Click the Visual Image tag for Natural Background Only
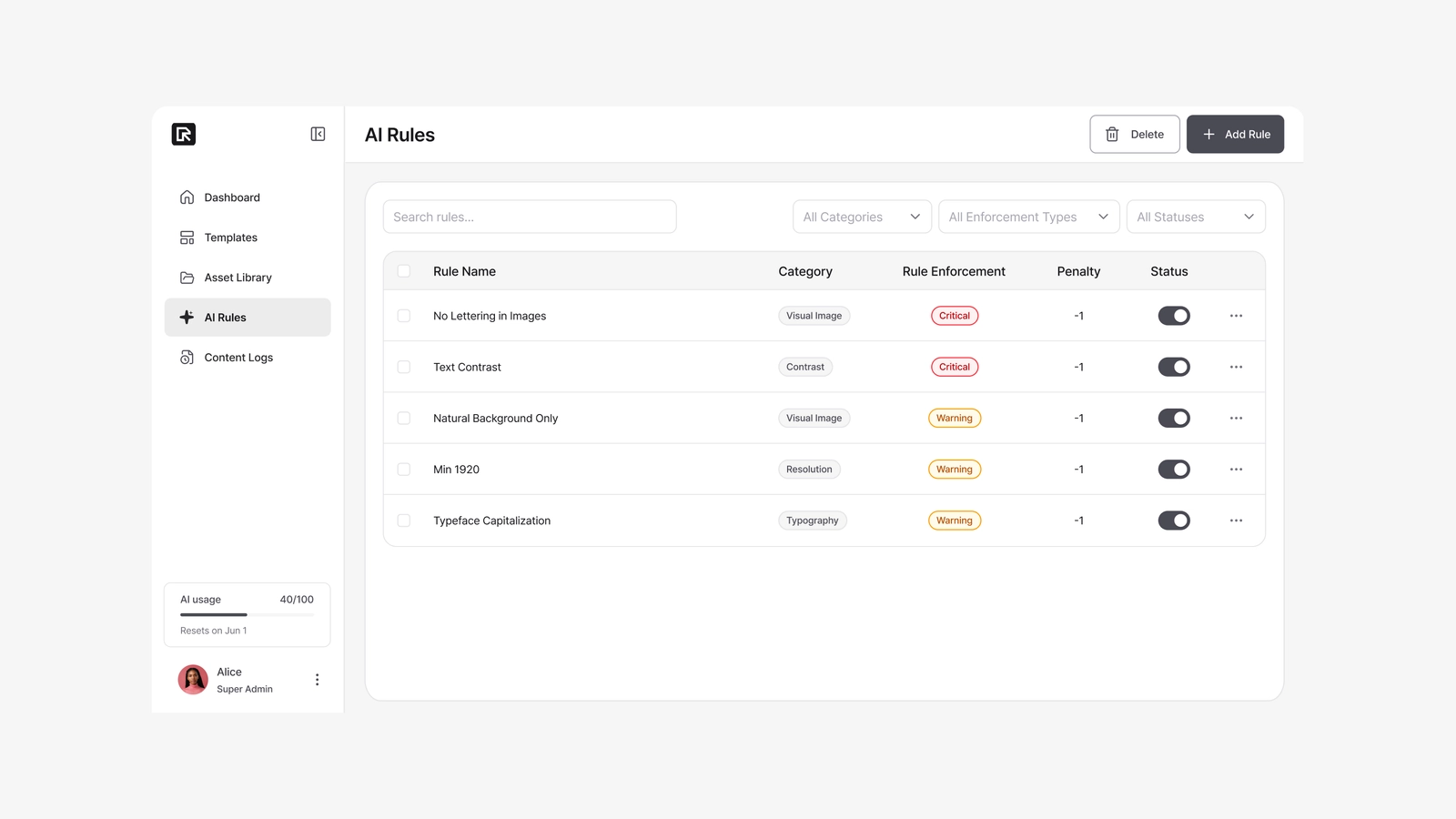The height and width of the screenshot is (819, 1456). click(814, 419)
